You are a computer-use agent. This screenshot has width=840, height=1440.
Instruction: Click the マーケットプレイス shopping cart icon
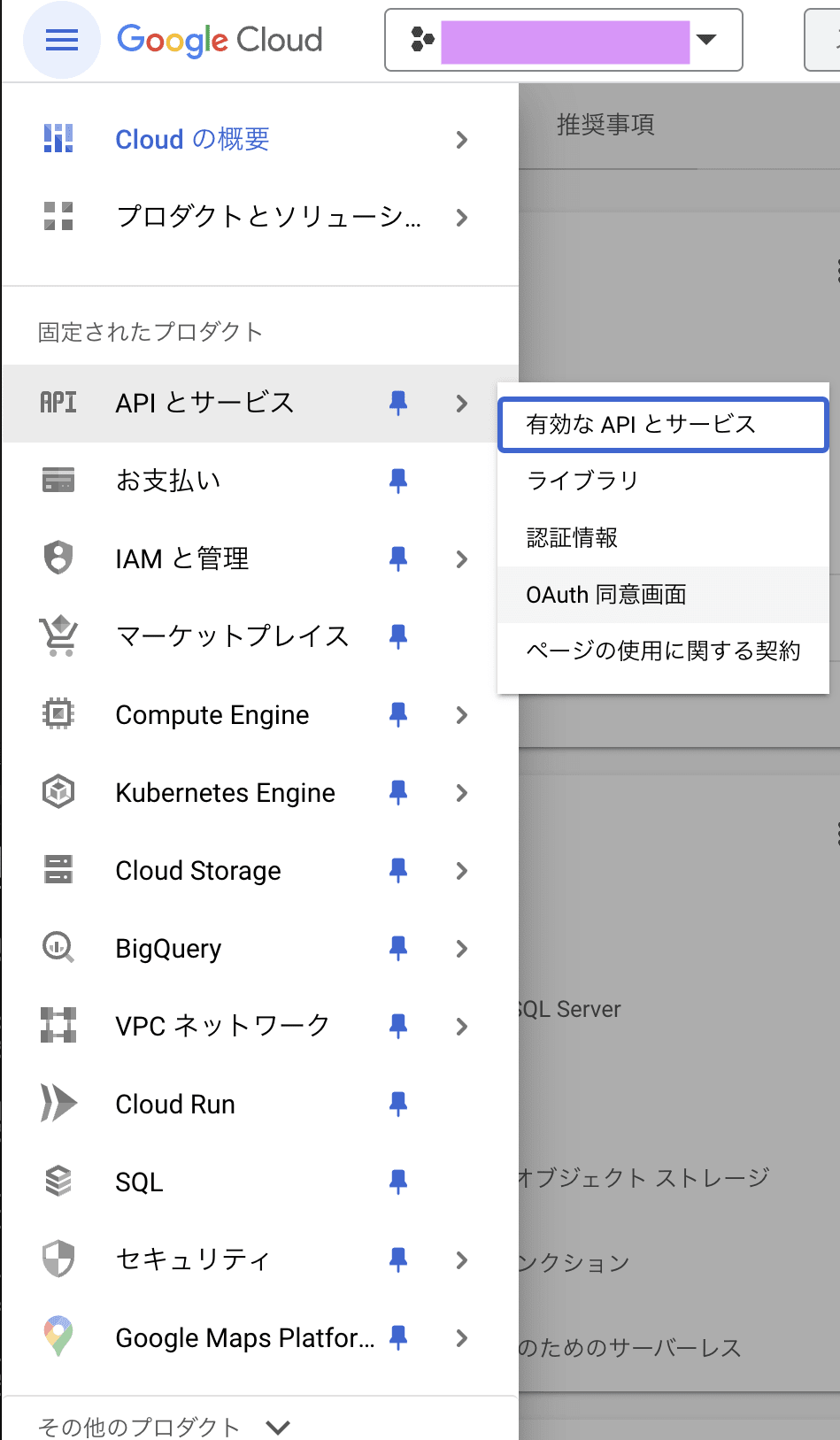click(x=58, y=636)
